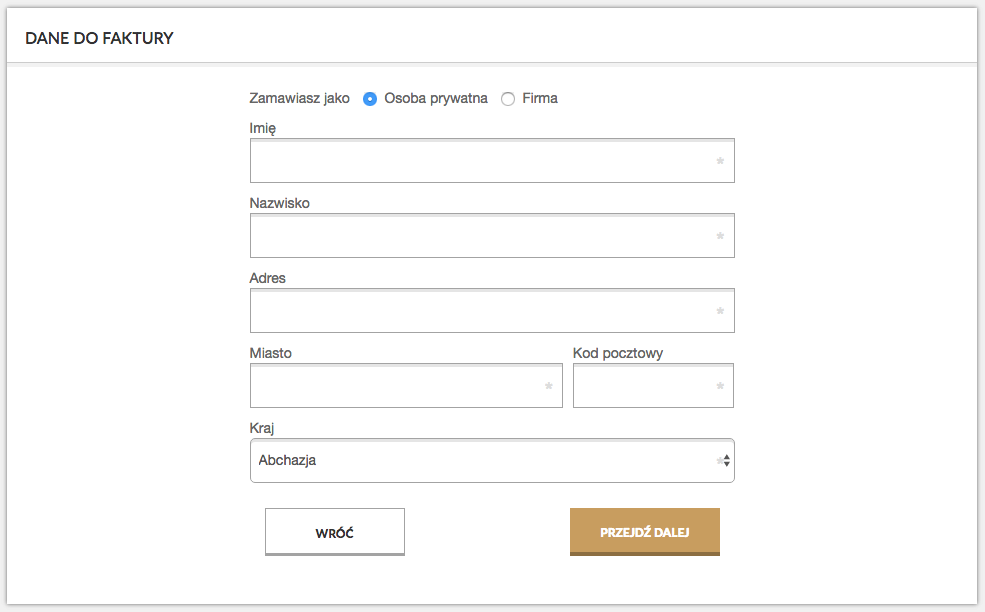This screenshot has height=612, width=985.
Task: Click the Imię input field
Action: 492,161
